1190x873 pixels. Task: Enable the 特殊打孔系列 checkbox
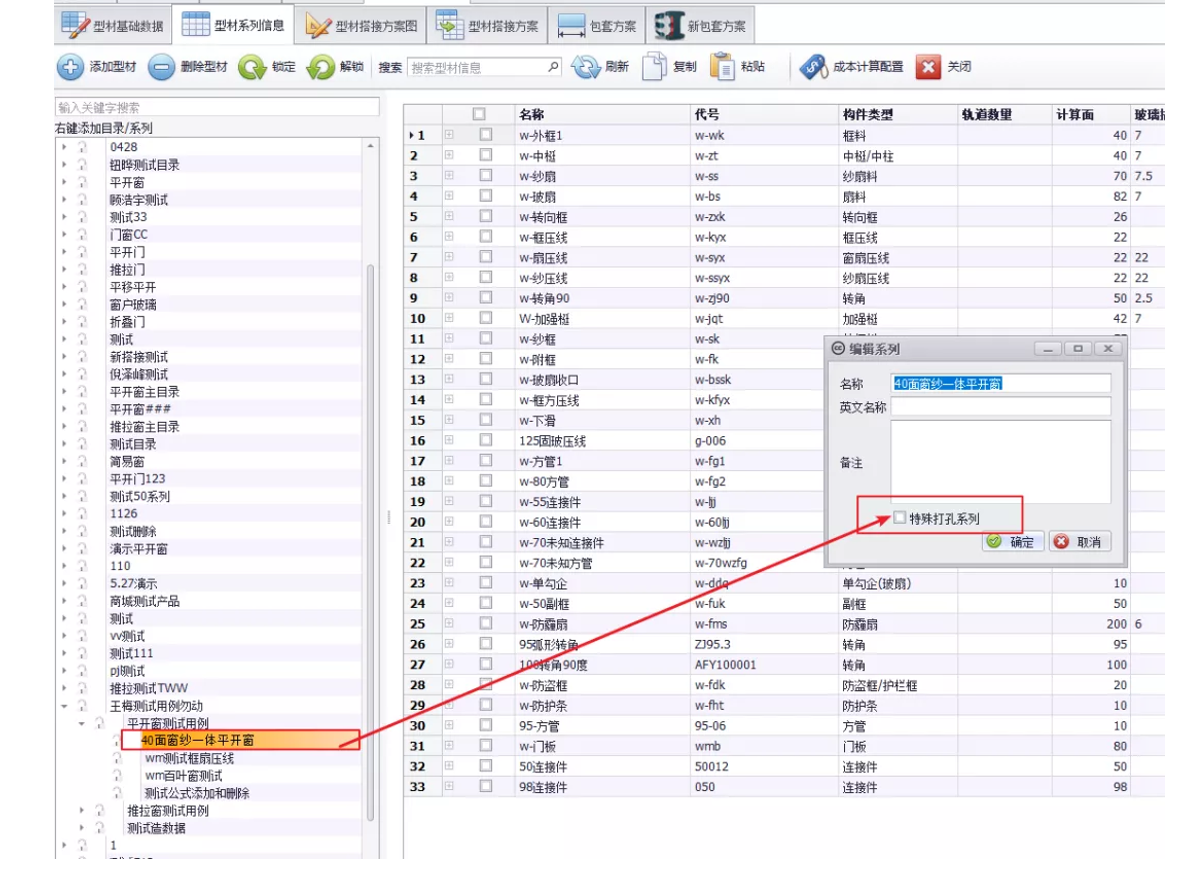[x=900, y=518]
